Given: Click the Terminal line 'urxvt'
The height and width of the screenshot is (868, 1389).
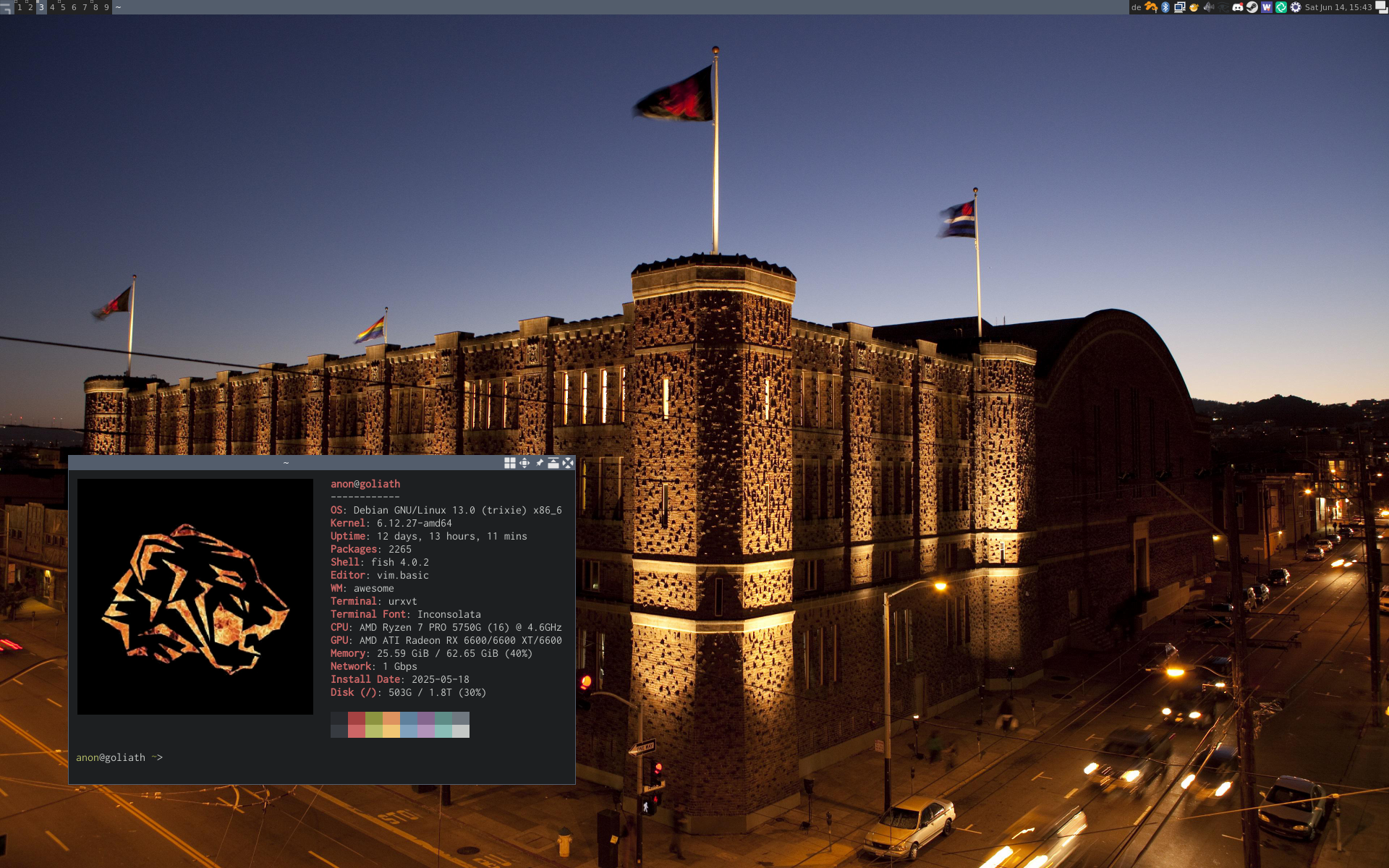Looking at the screenshot, I should coord(374,601).
